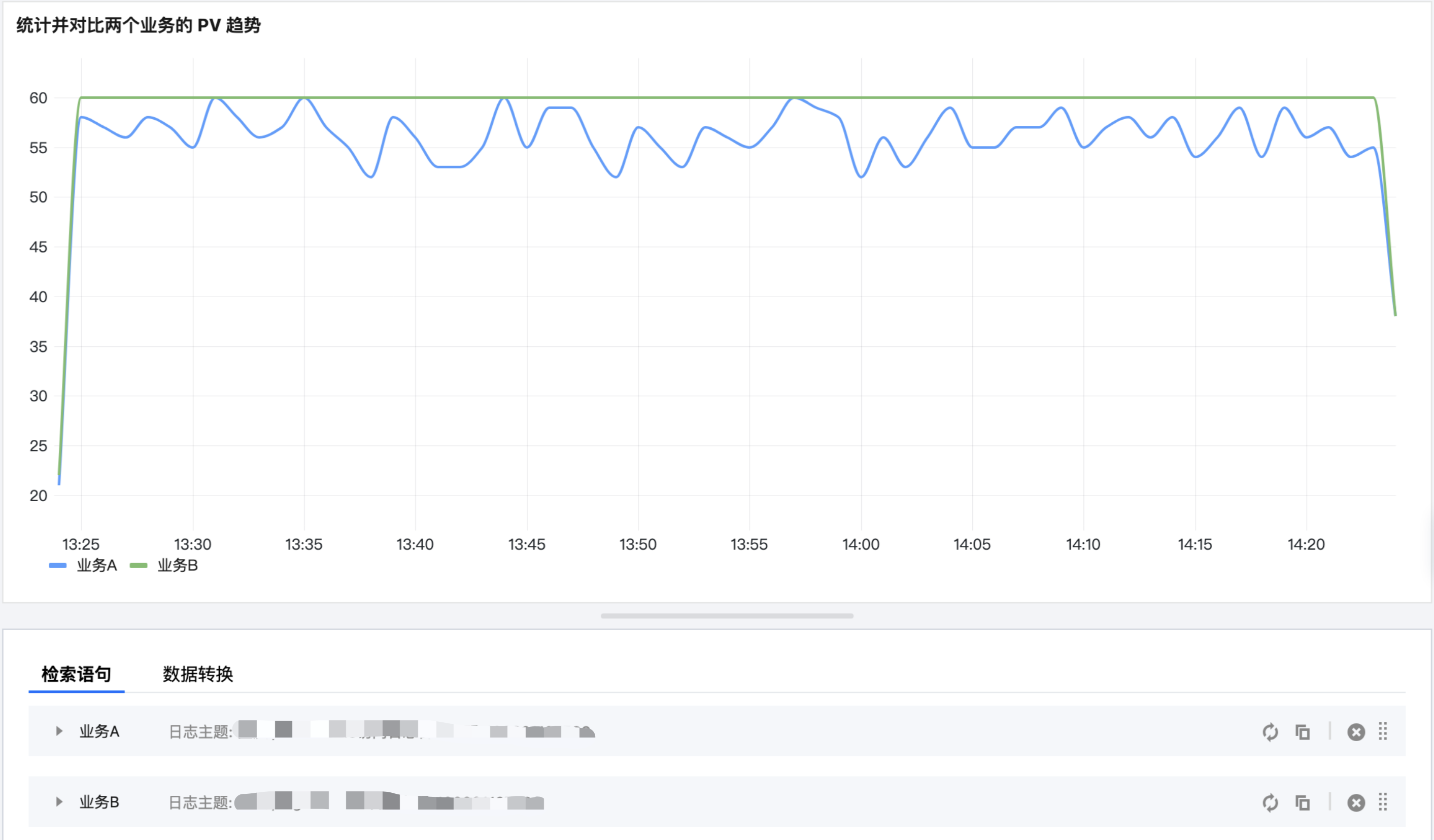Screen dimensions: 1434x840
Task: Click copy icon in 业务A row
Action: click(1303, 732)
